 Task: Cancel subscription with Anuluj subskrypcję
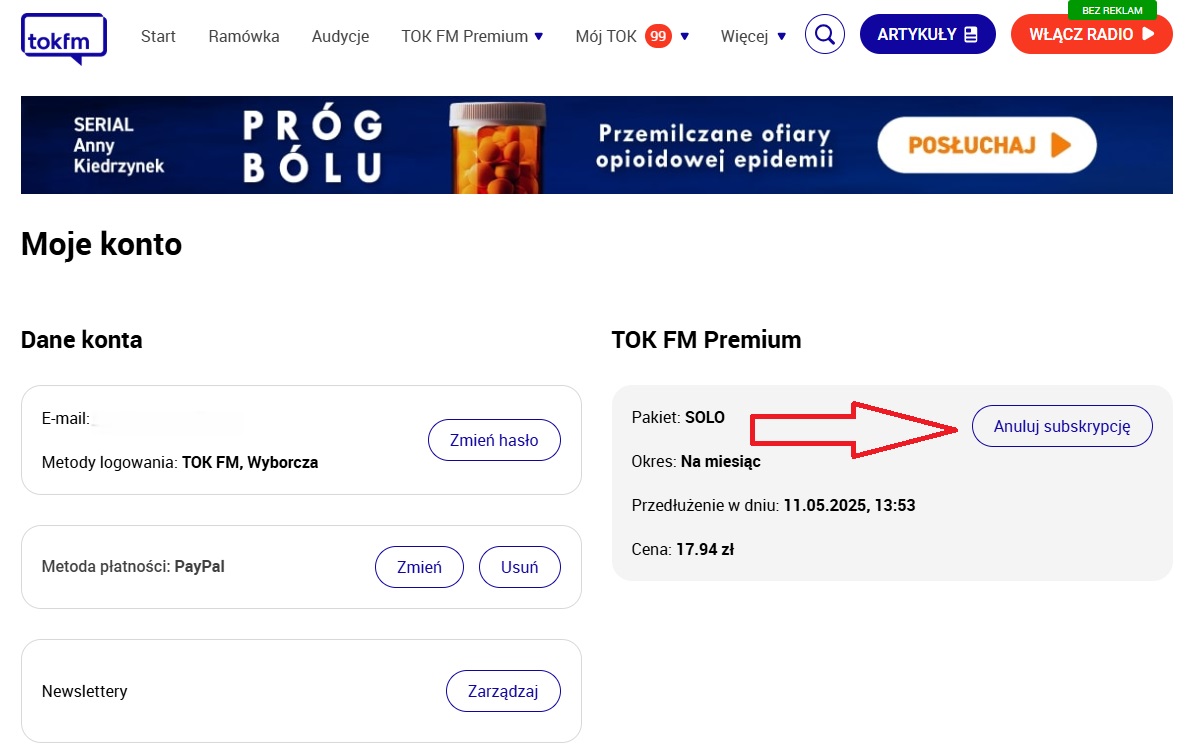click(1062, 426)
